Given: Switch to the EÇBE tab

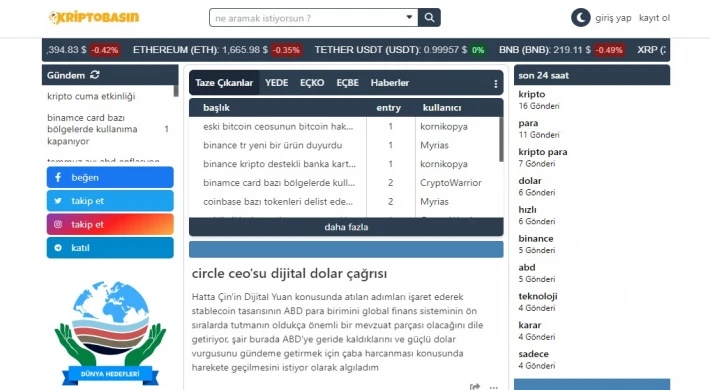Looking at the screenshot, I should coord(347,83).
